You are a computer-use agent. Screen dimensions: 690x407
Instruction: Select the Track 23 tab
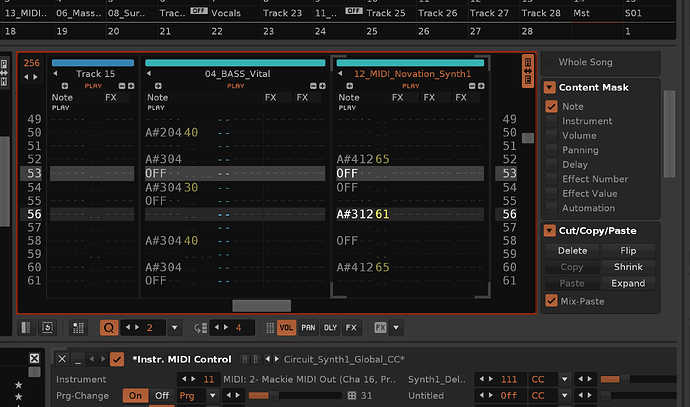coord(283,13)
